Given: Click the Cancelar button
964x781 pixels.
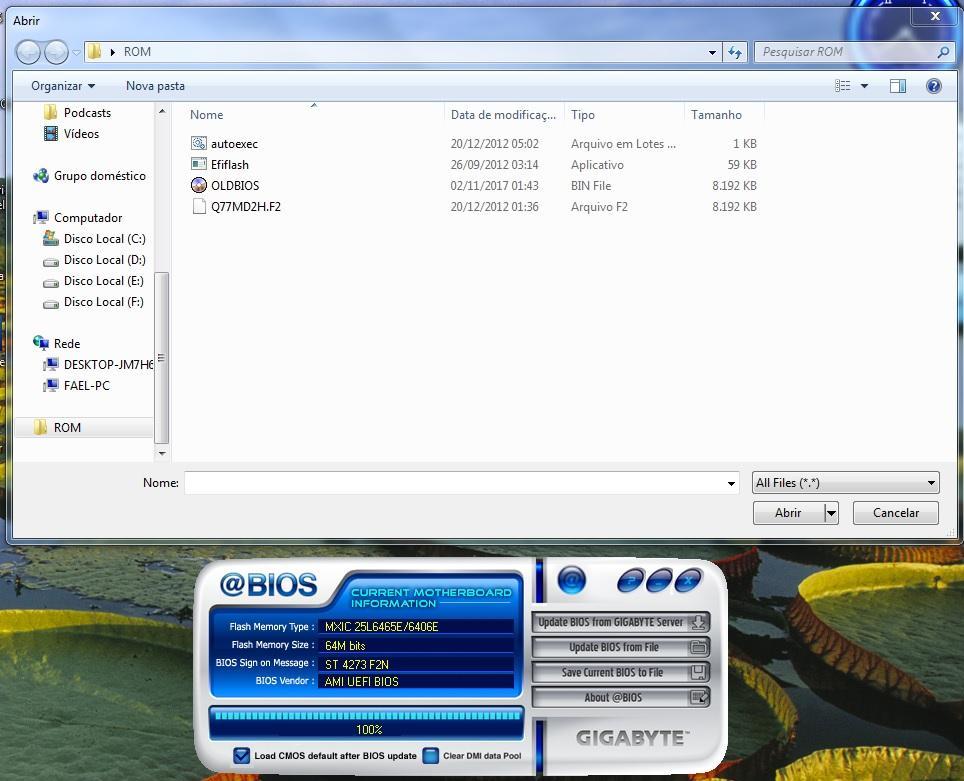Looking at the screenshot, I should (x=896, y=513).
